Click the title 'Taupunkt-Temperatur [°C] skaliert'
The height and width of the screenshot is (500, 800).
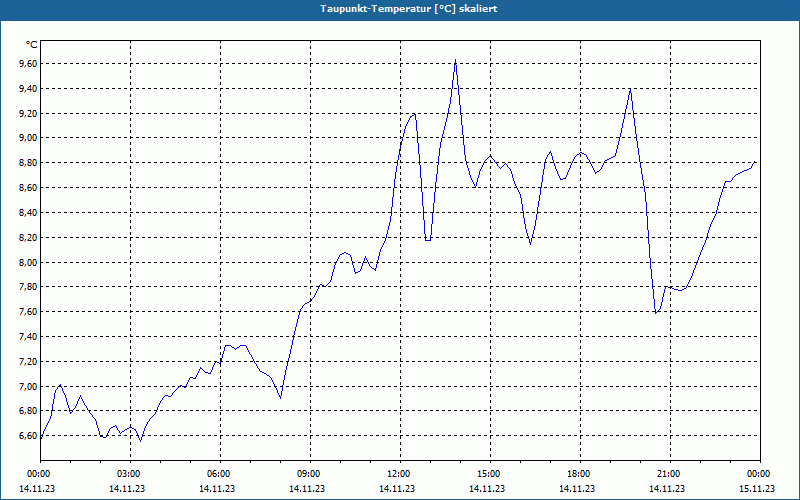point(409,9)
